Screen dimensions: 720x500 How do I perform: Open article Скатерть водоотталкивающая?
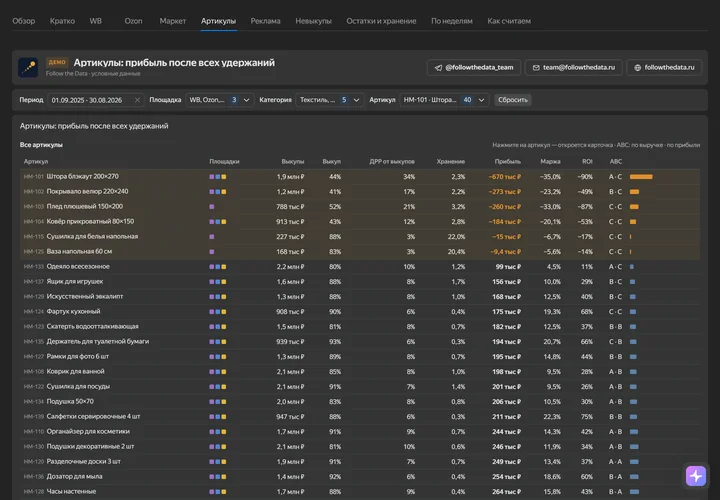coord(93,326)
